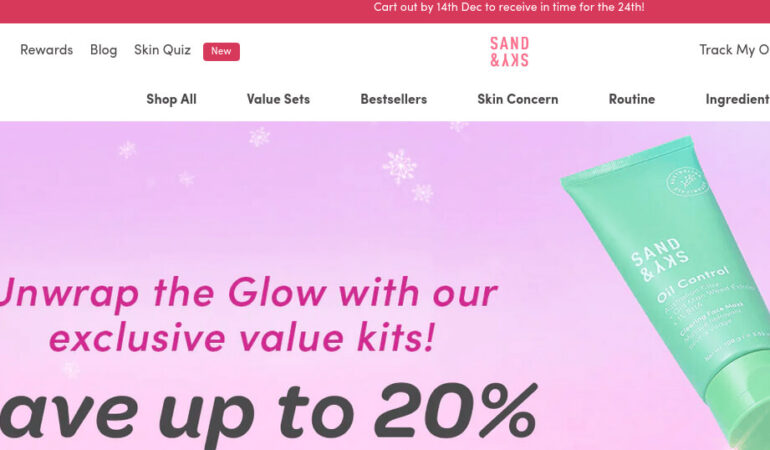Click the Sand & Sky logo on the tube
770x450 pixels.
(x=660, y=260)
